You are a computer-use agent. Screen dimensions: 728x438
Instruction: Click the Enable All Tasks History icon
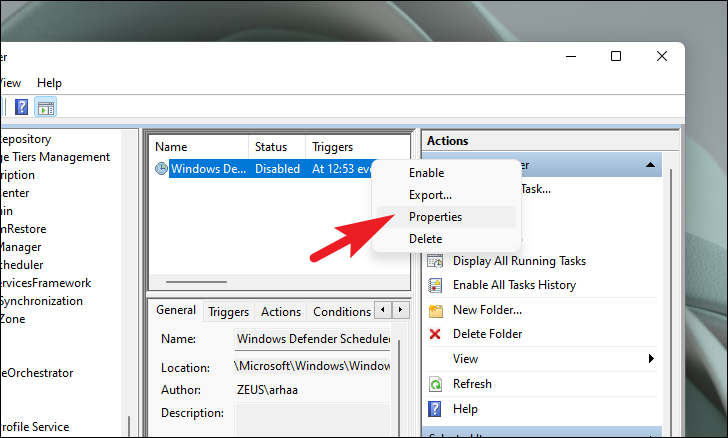pyautogui.click(x=435, y=285)
